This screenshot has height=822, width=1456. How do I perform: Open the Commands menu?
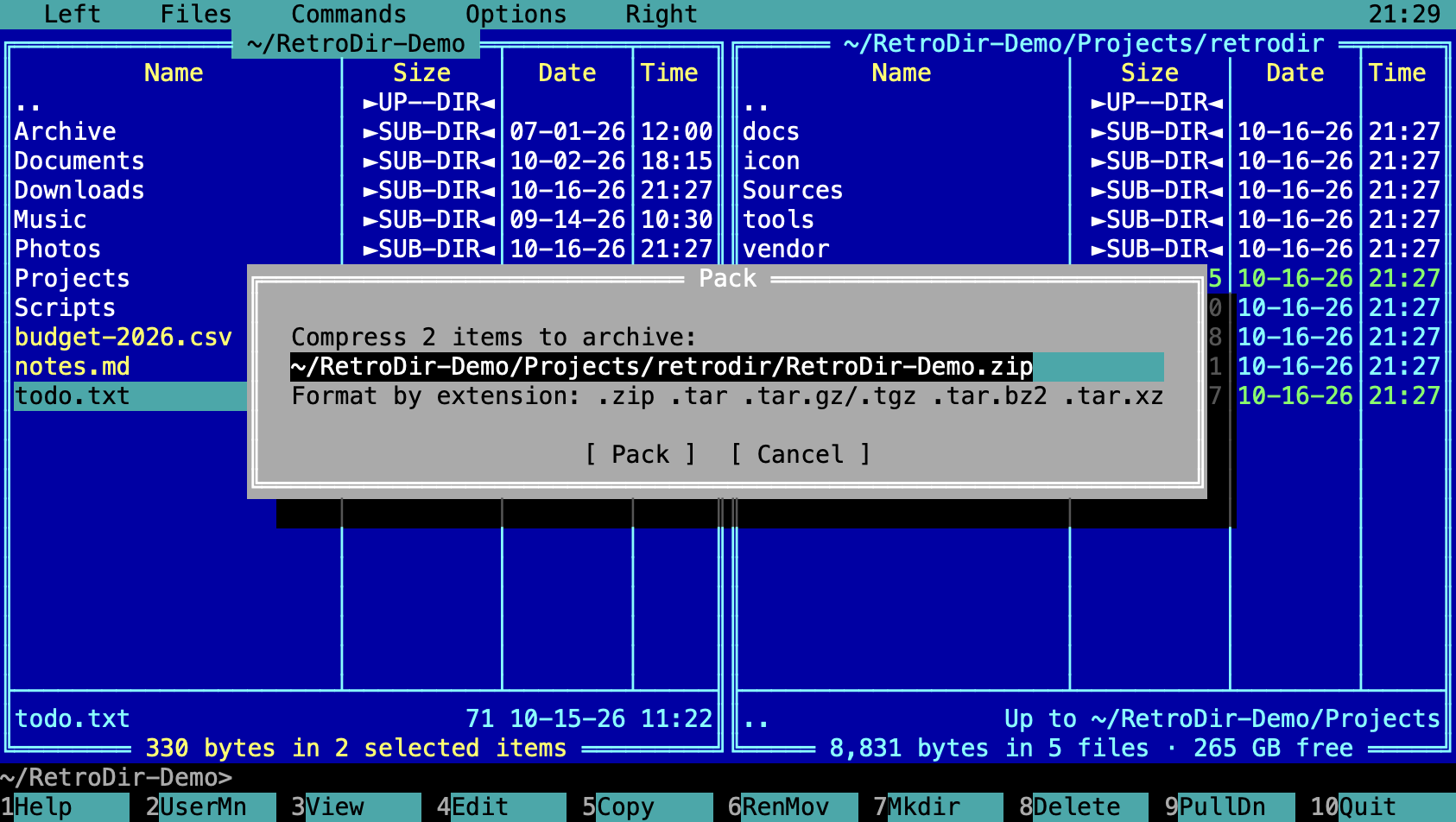point(349,14)
